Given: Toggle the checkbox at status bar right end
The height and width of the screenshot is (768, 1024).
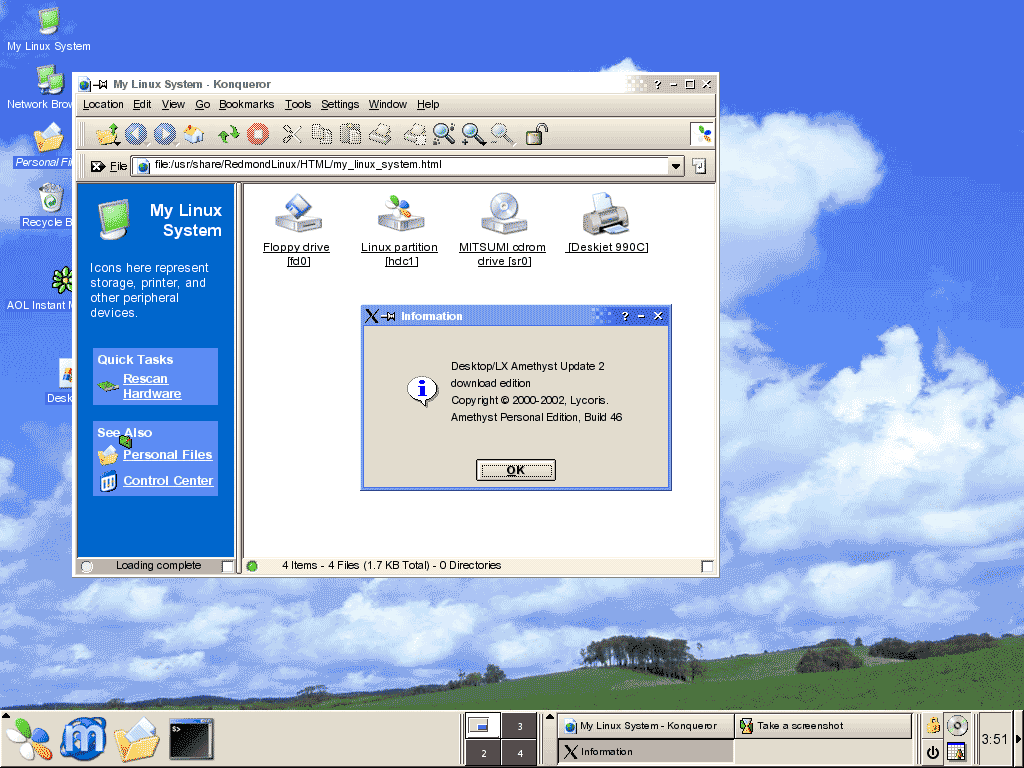Looking at the screenshot, I should (x=707, y=566).
